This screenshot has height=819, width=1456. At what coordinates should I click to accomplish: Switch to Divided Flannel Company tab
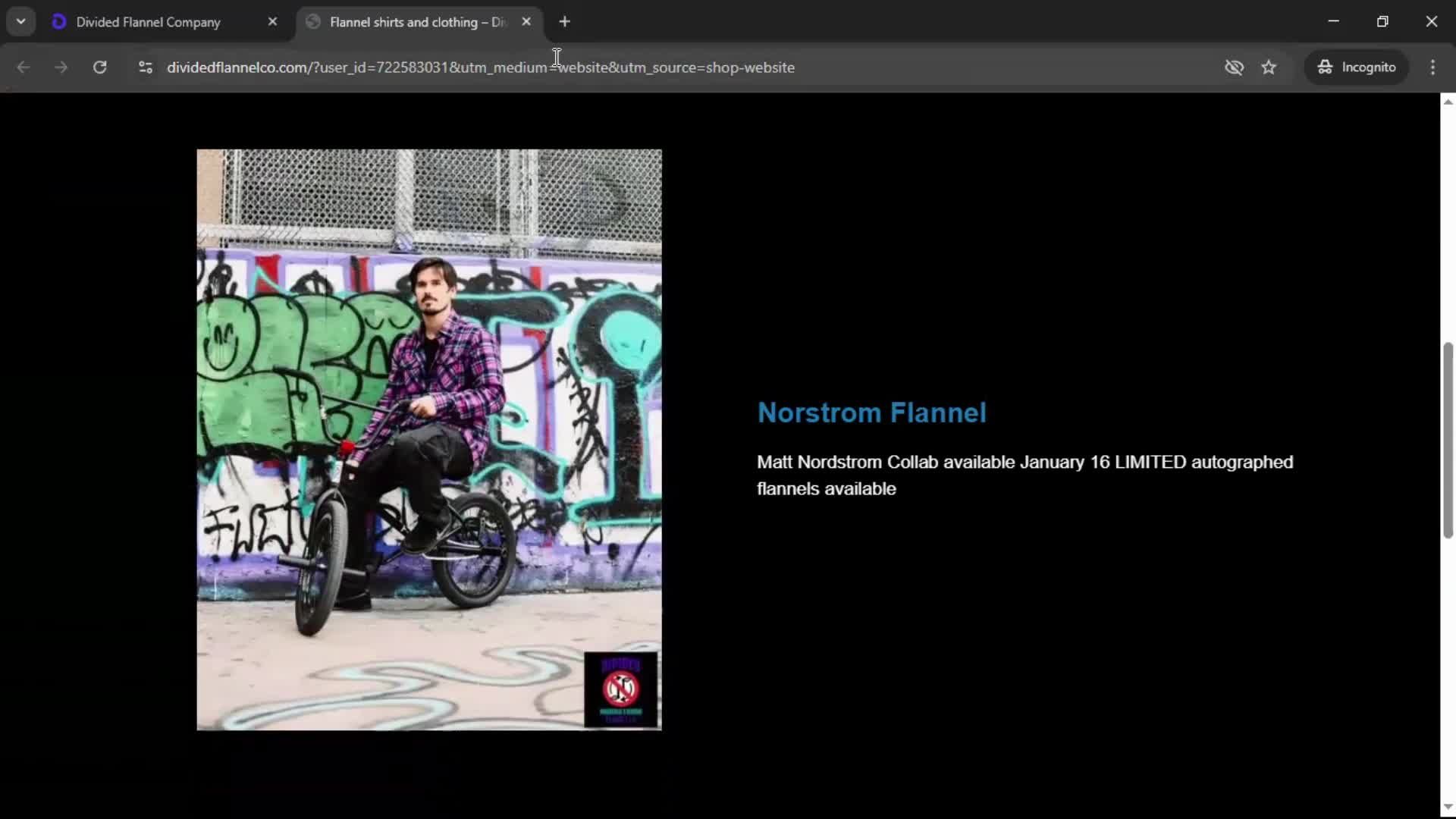(x=149, y=22)
